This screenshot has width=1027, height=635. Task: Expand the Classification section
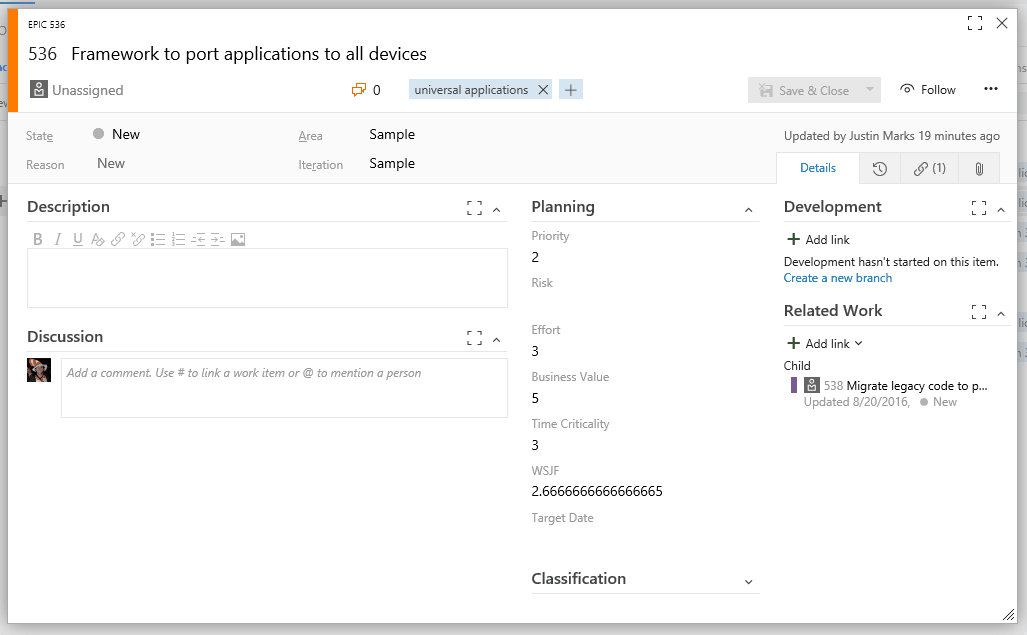[748, 580]
